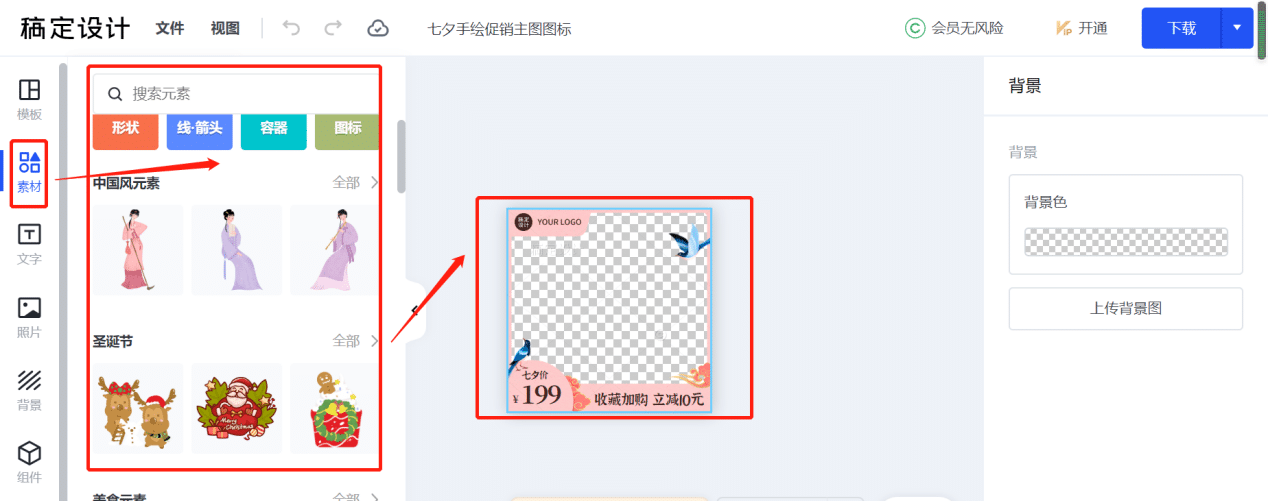
Task: Click the cloud save icon
Action: (x=378, y=28)
